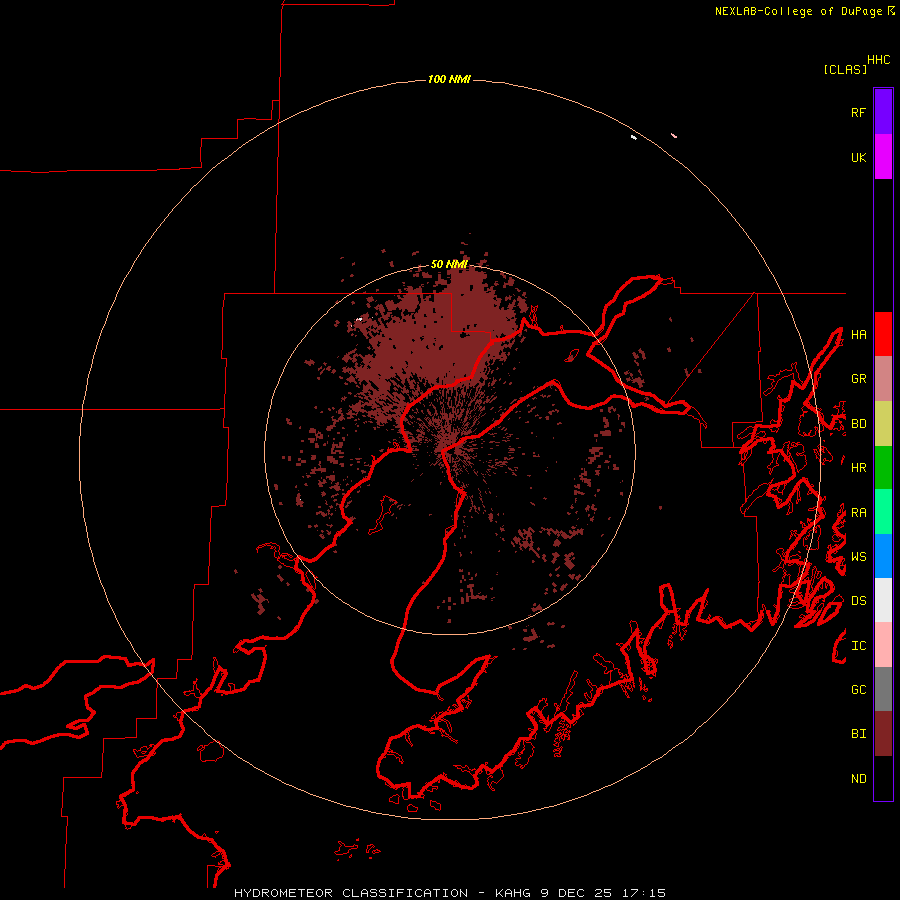Click the "RA" legend label
Image resolution: width=900 pixels, height=900 pixels.
(x=859, y=513)
